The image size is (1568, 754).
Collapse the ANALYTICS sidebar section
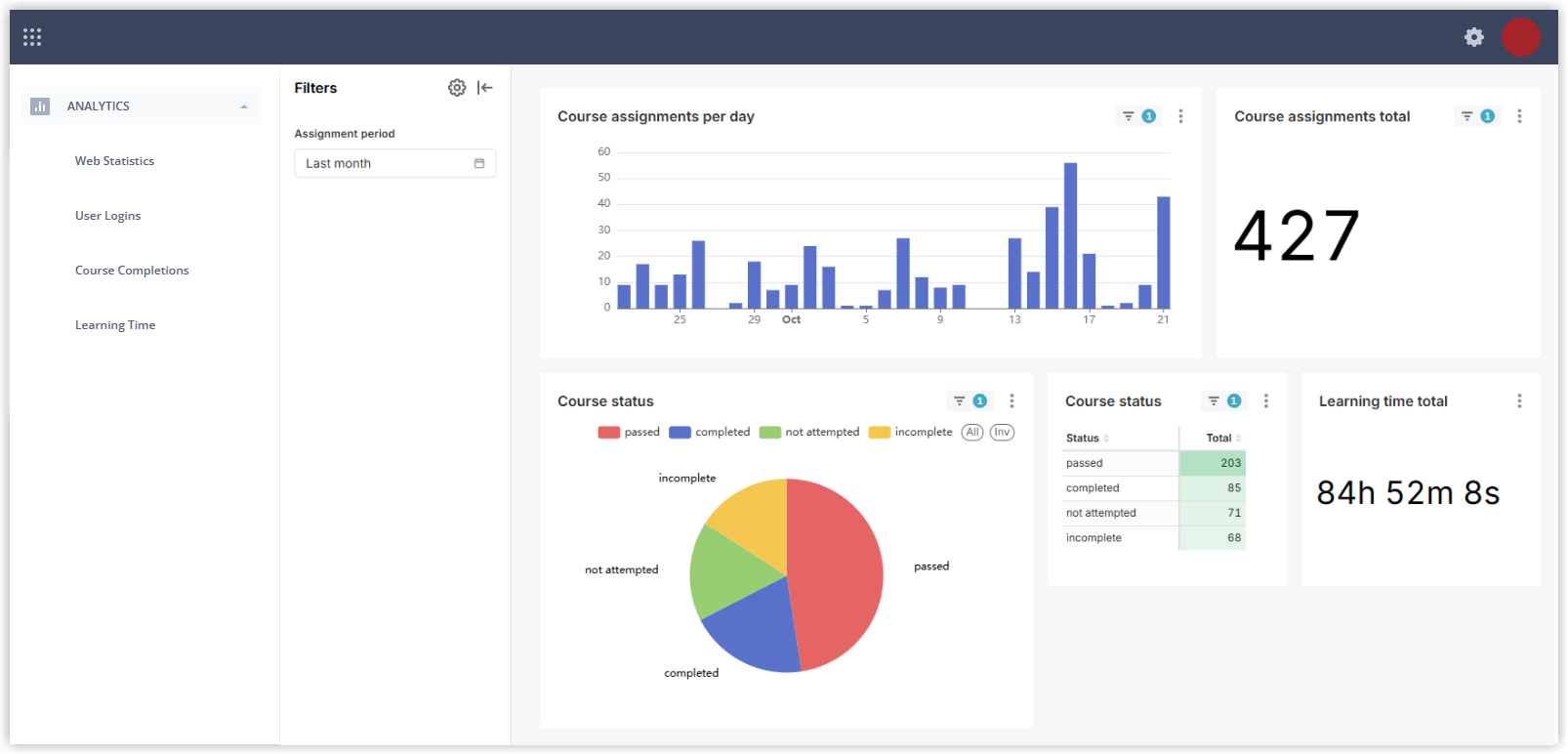243,106
